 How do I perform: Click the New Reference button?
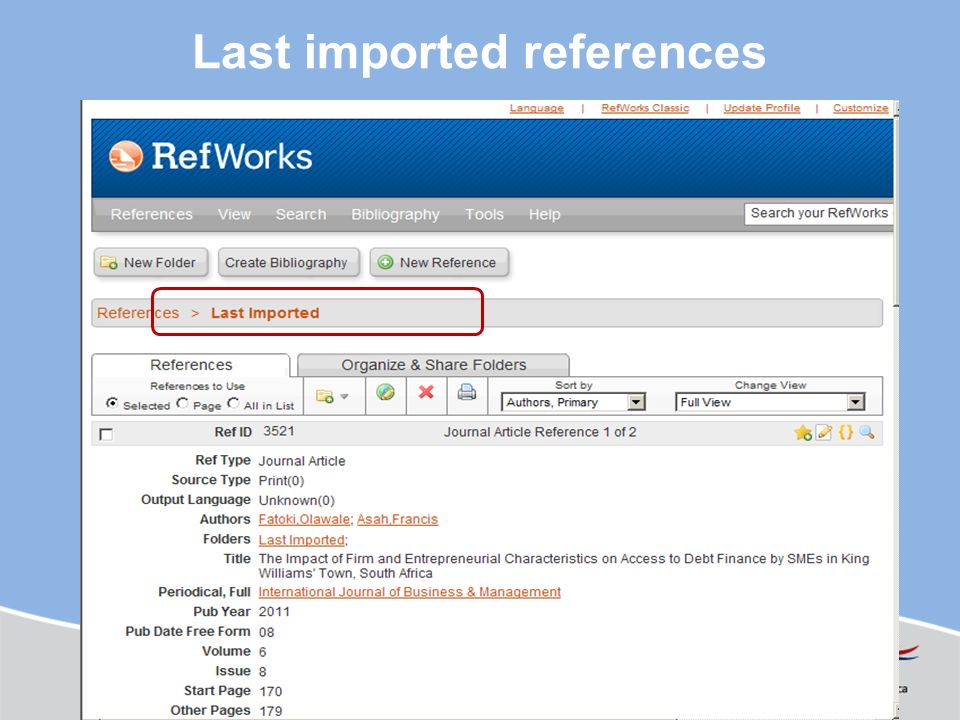(x=439, y=263)
